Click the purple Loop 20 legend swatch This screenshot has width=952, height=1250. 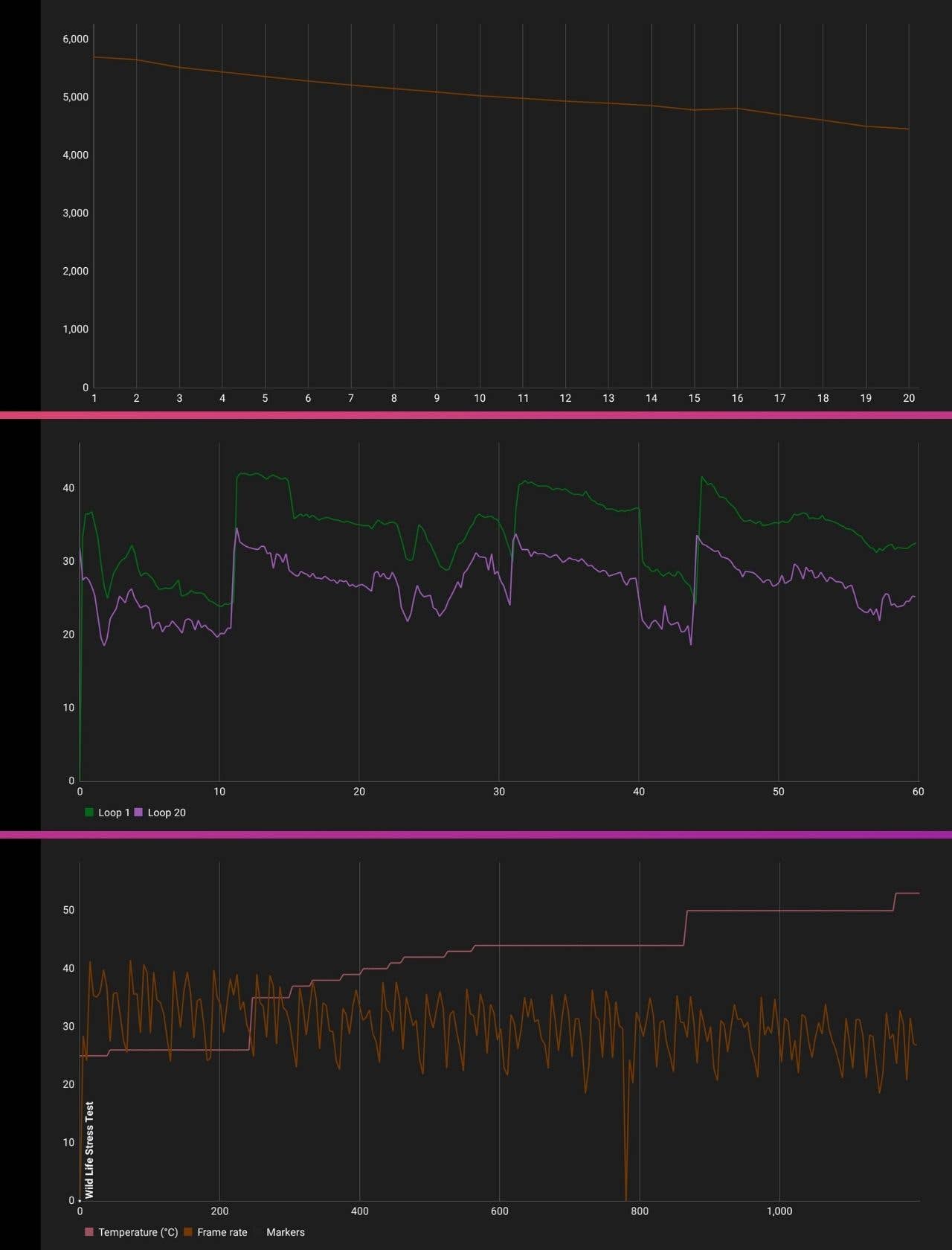tap(138, 812)
